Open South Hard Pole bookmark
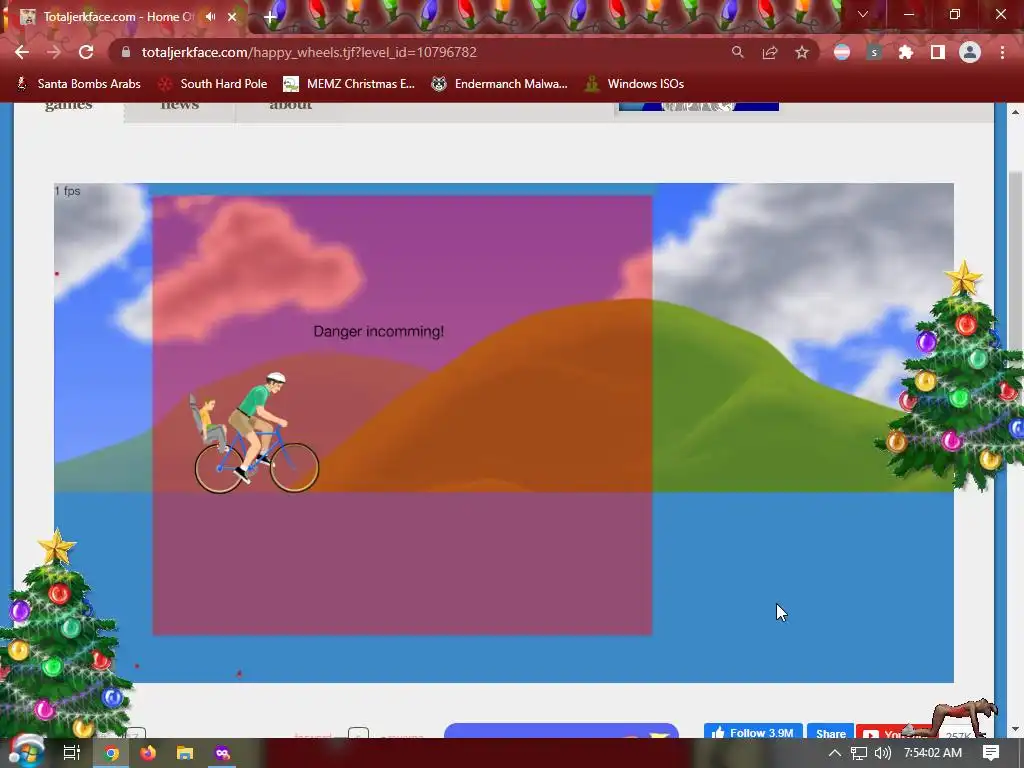1024x768 pixels. tap(214, 84)
